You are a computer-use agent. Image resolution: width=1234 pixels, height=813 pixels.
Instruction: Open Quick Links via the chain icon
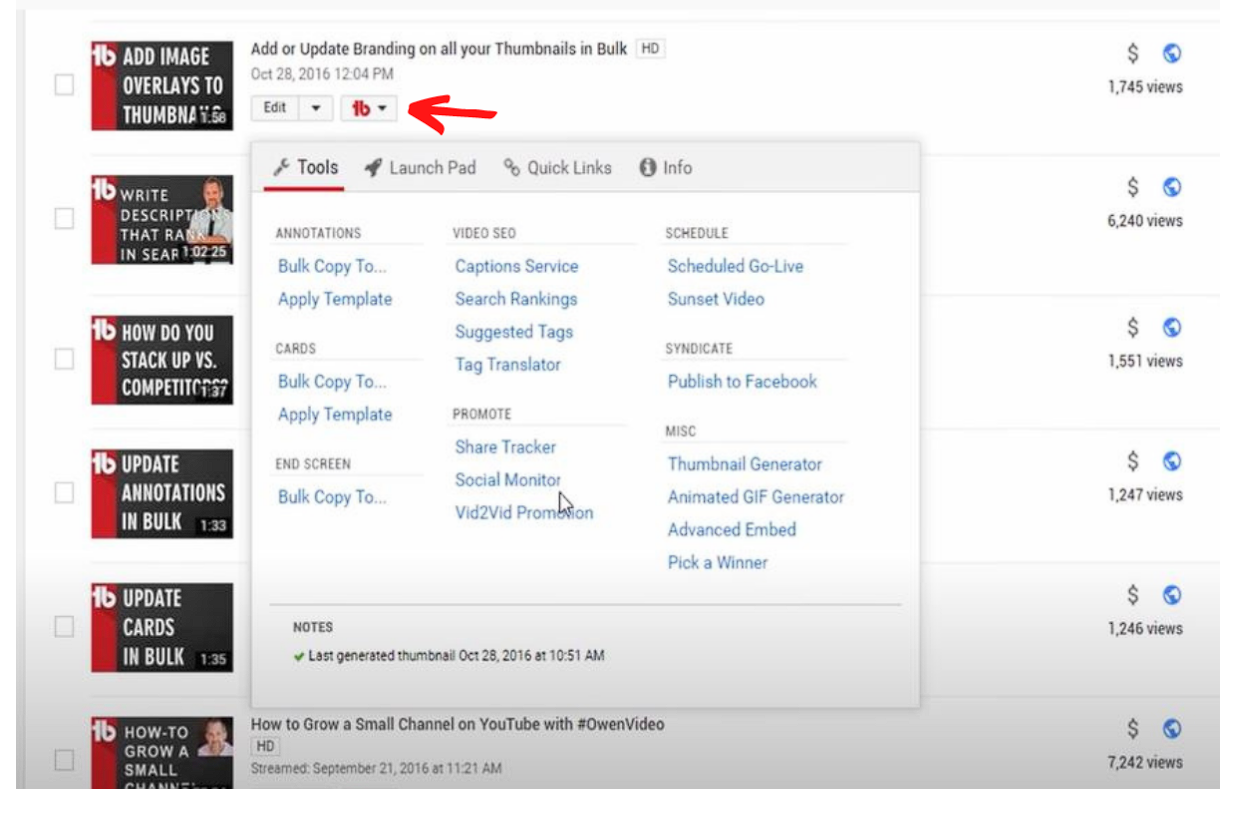(x=512, y=167)
